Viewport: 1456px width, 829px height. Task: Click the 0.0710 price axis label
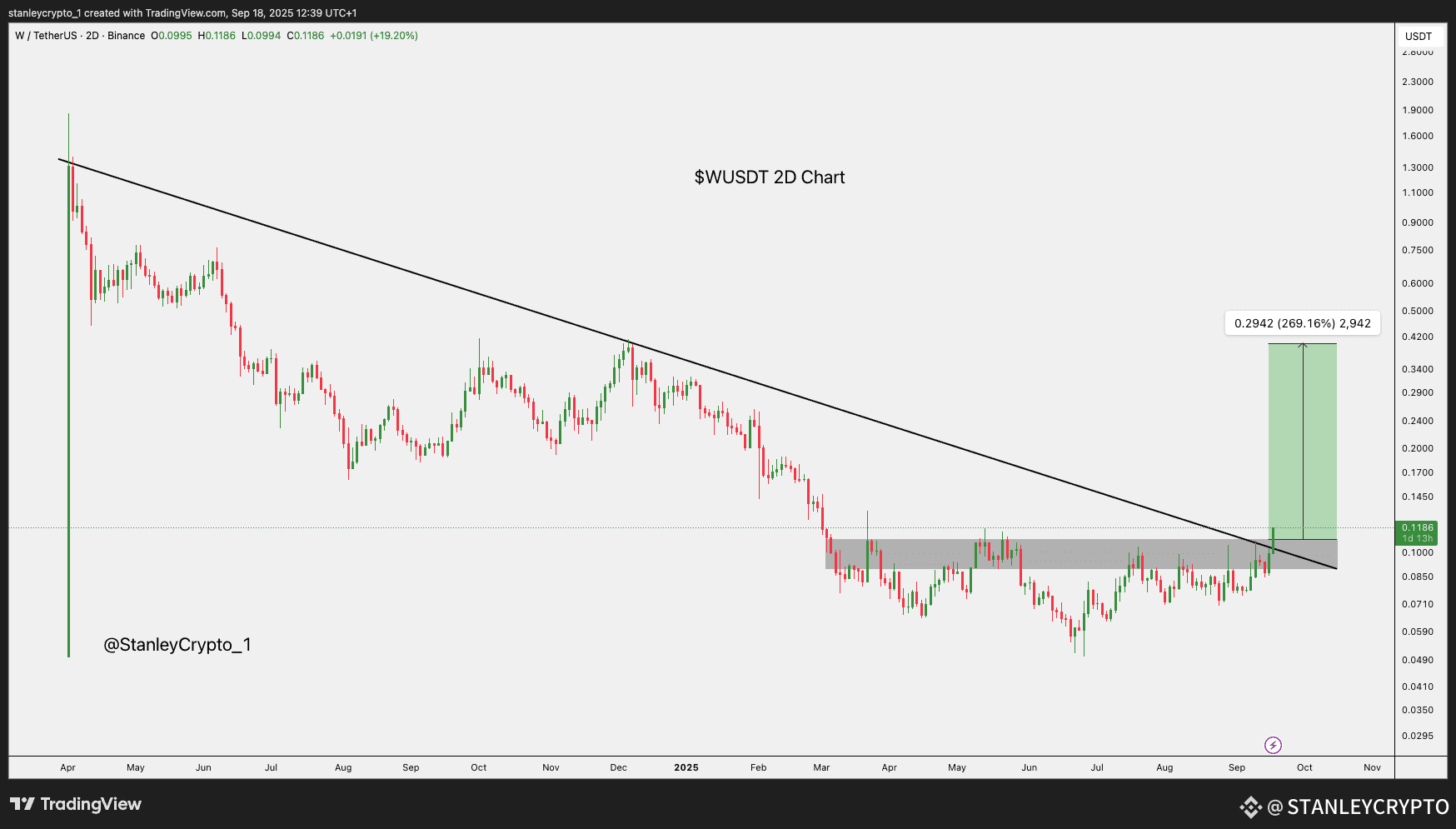(x=1418, y=604)
